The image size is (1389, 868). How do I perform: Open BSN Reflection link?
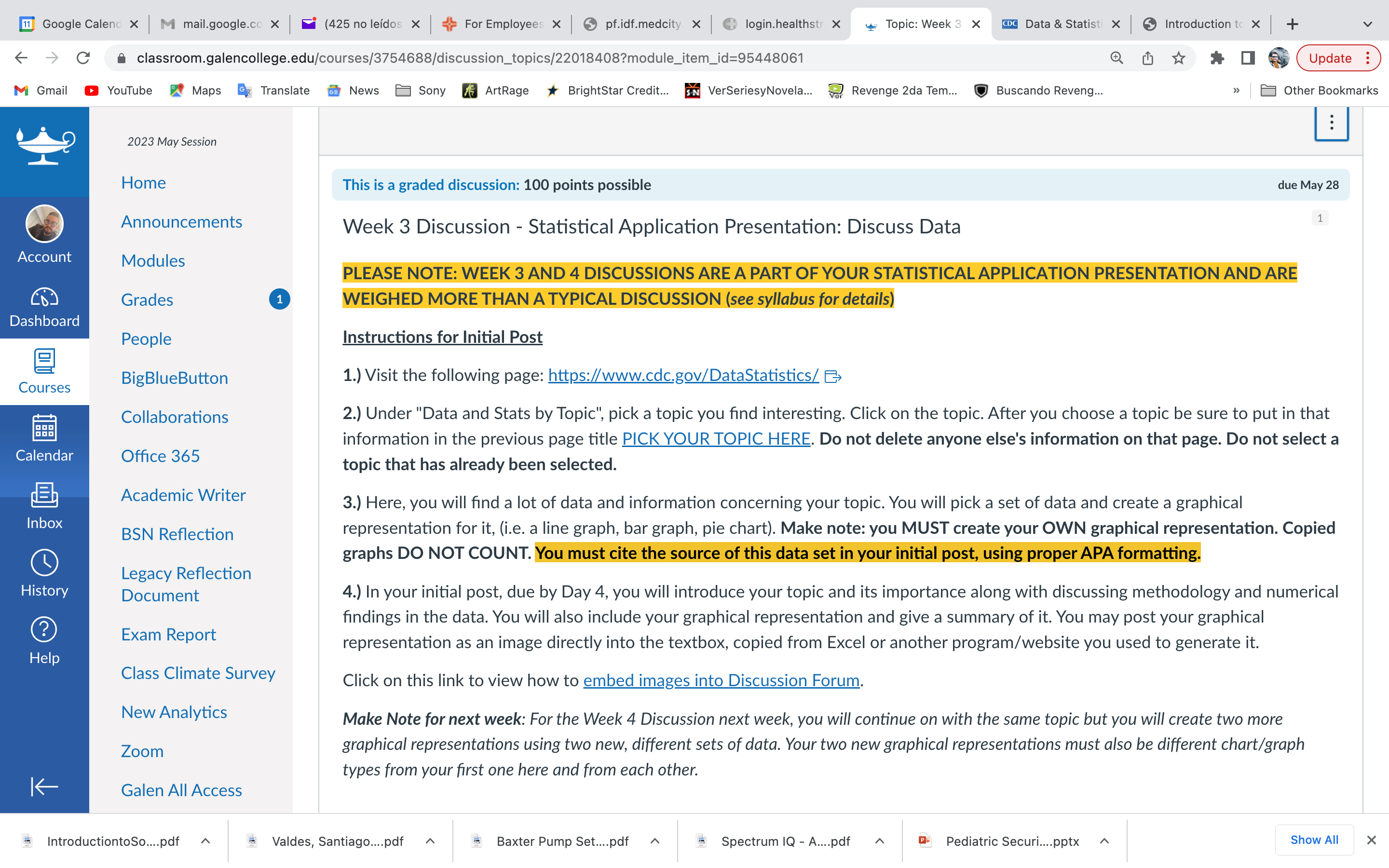pos(177,534)
